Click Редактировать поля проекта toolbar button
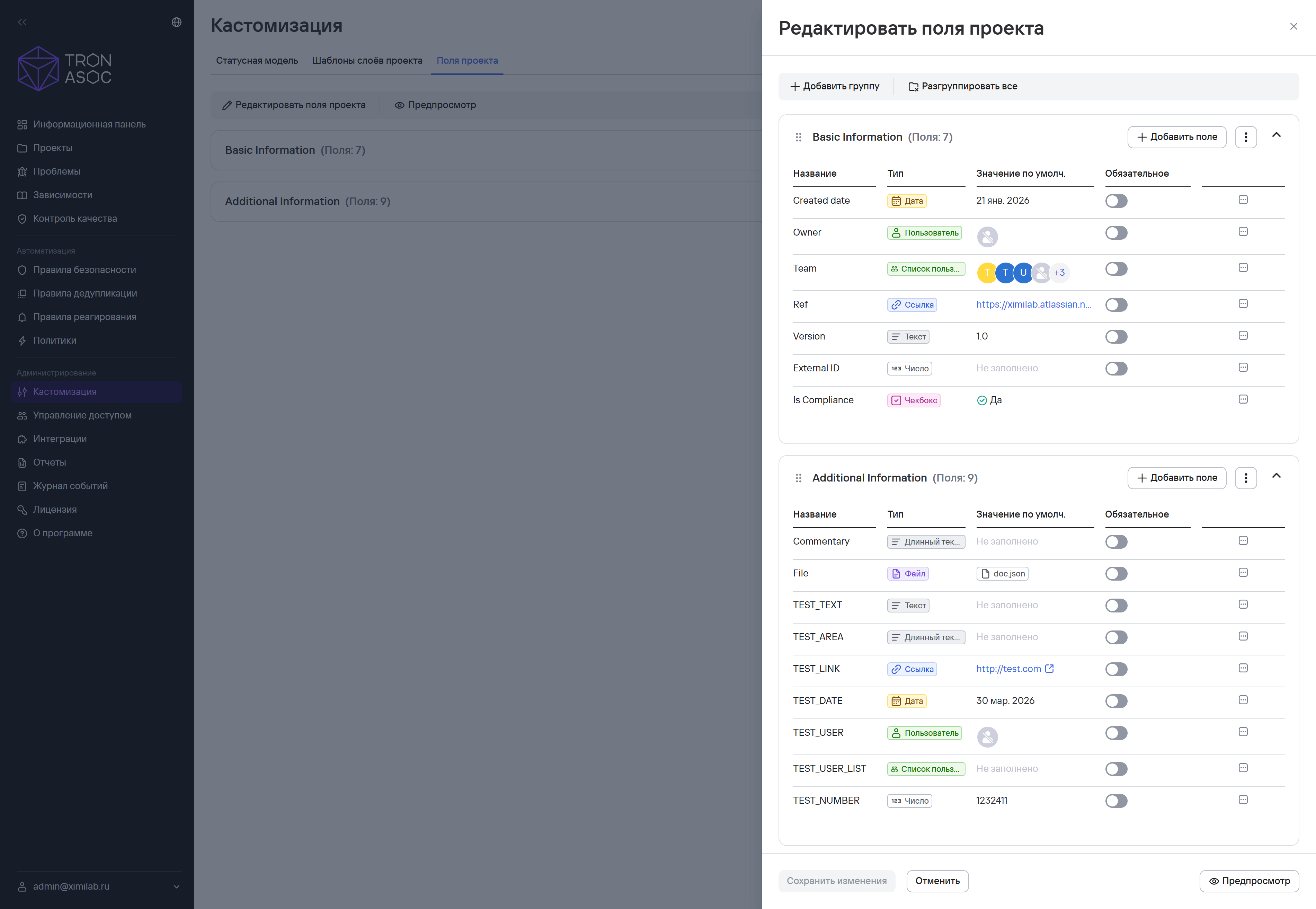Image resolution: width=1316 pixels, height=909 pixels. pos(294,105)
